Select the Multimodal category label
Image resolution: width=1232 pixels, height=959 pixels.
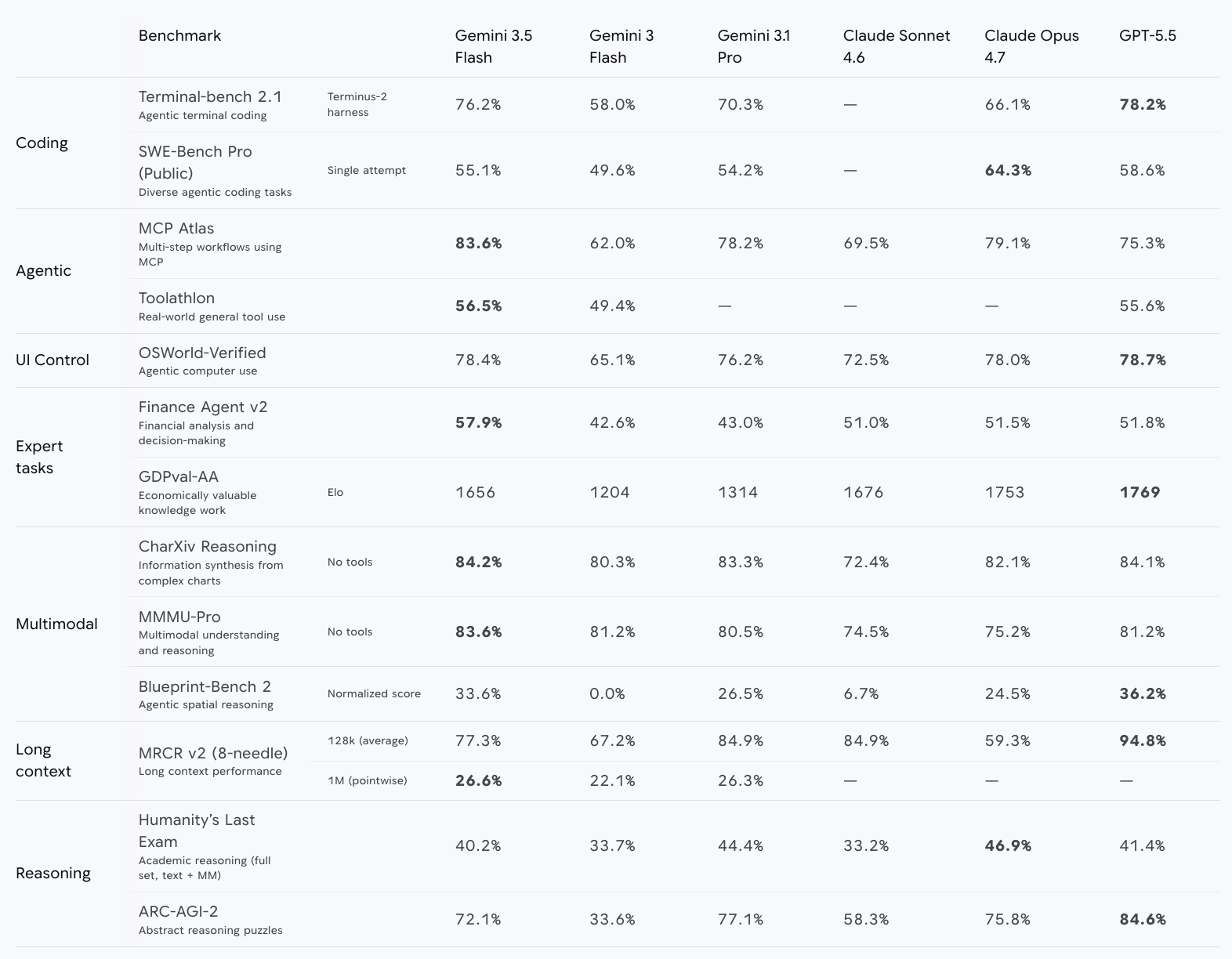(56, 624)
